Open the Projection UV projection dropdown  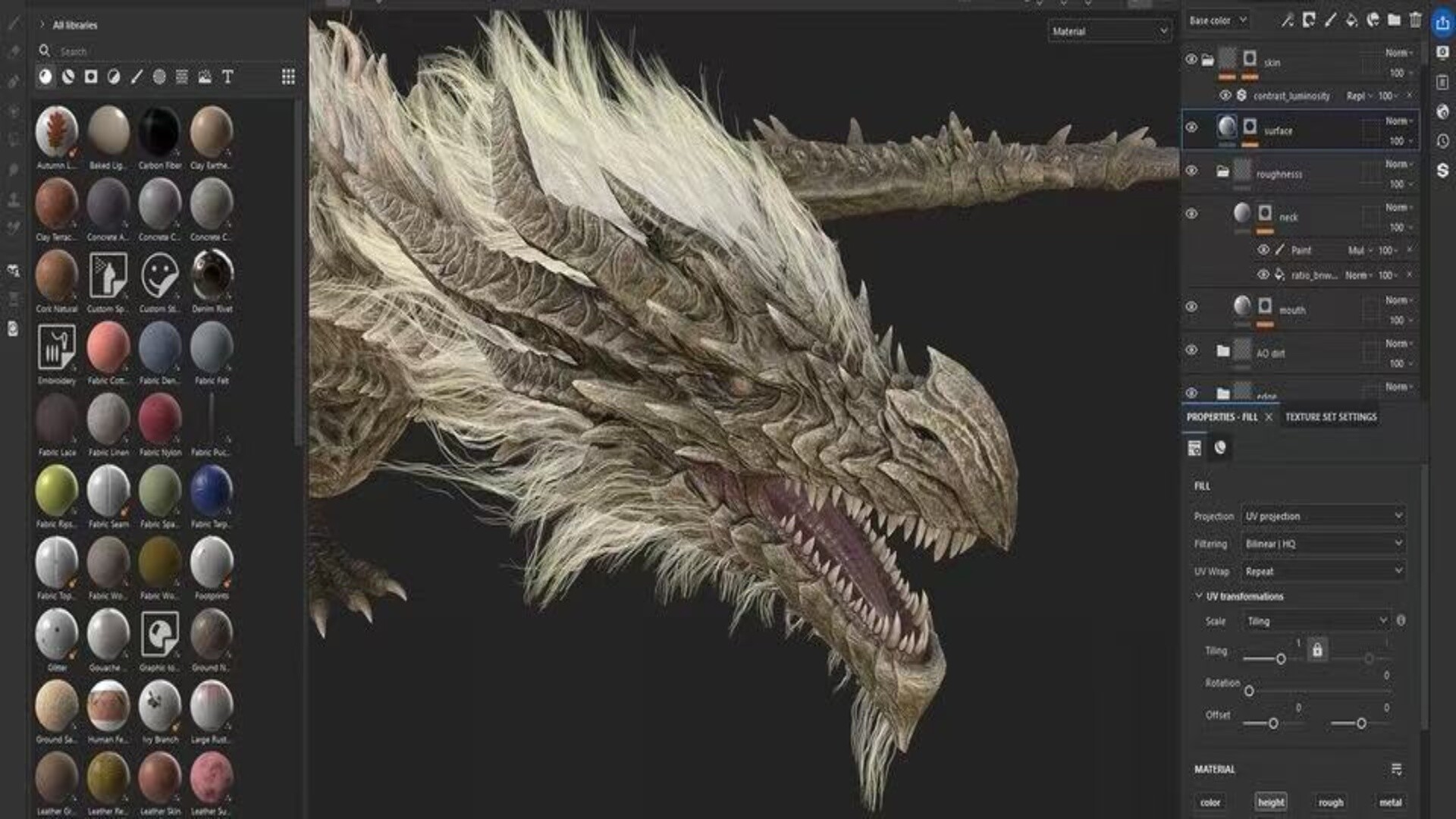1323,516
